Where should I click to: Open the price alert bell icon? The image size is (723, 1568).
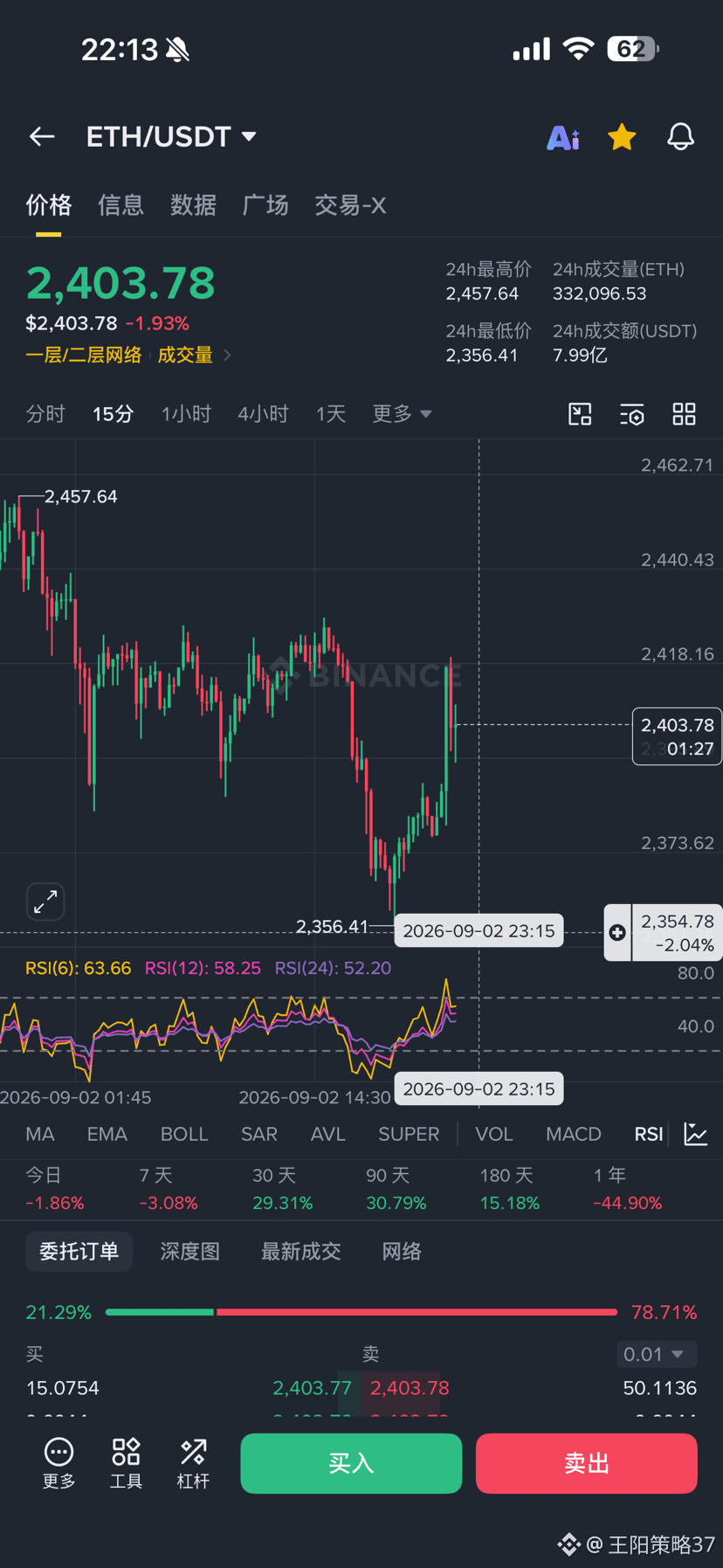[x=681, y=136]
